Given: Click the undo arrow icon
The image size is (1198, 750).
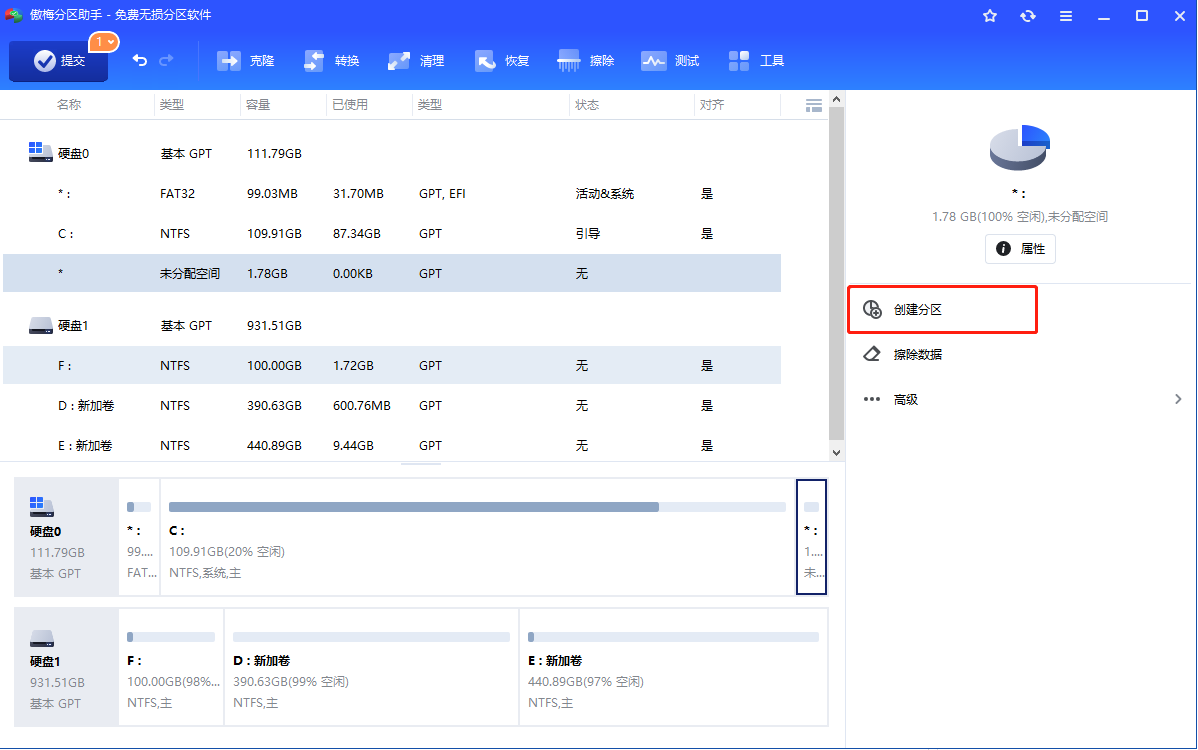Looking at the screenshot, I should point(140,61).
